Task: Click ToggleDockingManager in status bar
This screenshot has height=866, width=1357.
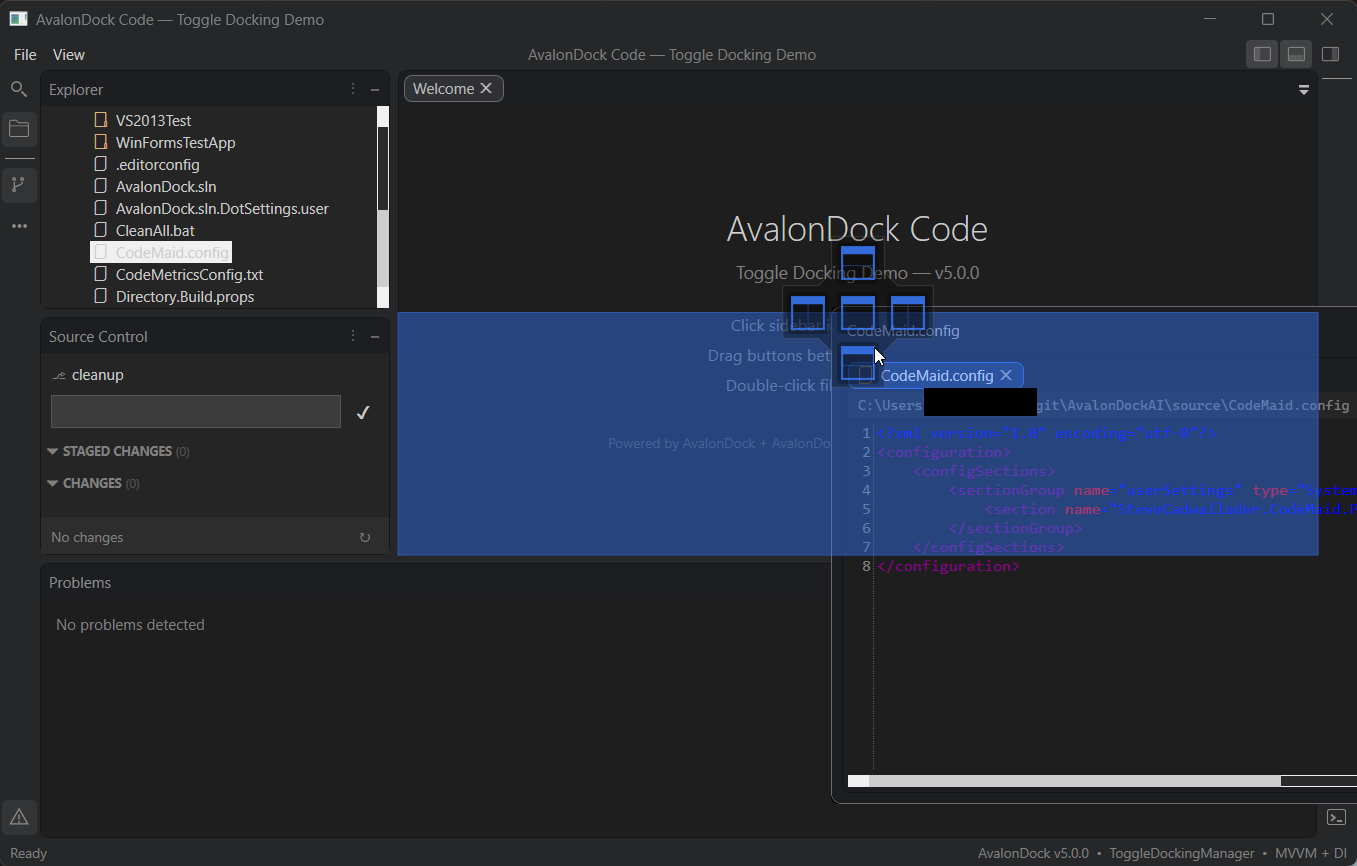Action: [x=1181, y=853]
